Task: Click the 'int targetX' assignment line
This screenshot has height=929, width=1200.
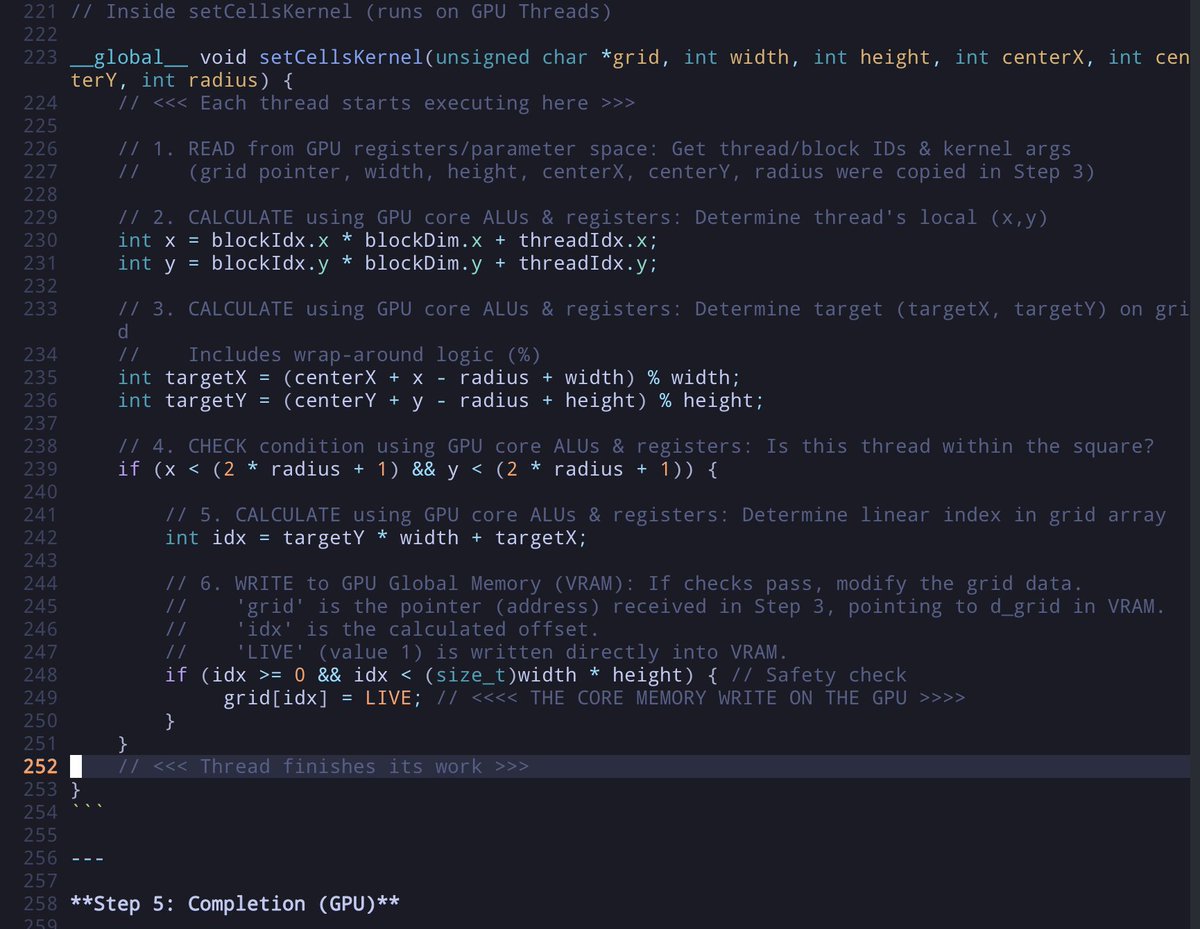Action: (x=429, y=378)
